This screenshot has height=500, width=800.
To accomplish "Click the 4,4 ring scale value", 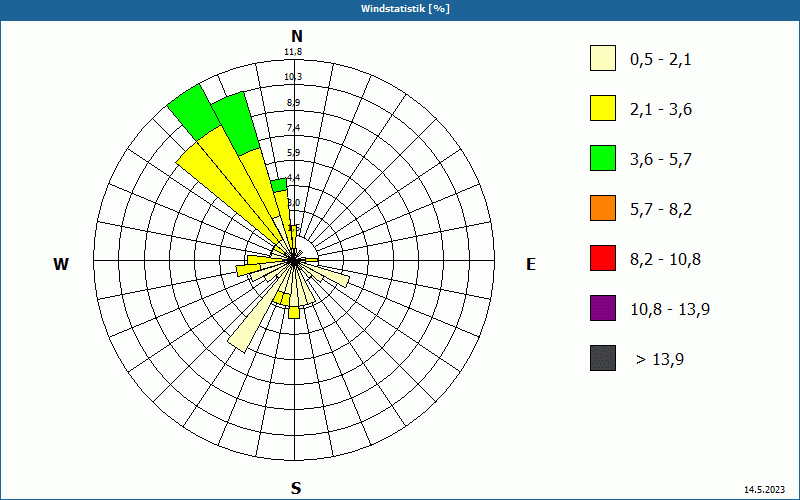I will [x=293, y=178].
